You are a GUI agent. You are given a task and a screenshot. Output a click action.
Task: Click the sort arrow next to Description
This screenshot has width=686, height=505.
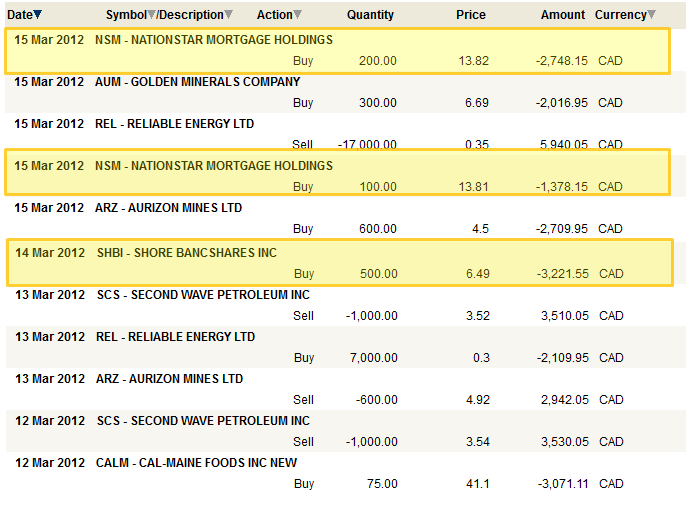tap(229, 15)
